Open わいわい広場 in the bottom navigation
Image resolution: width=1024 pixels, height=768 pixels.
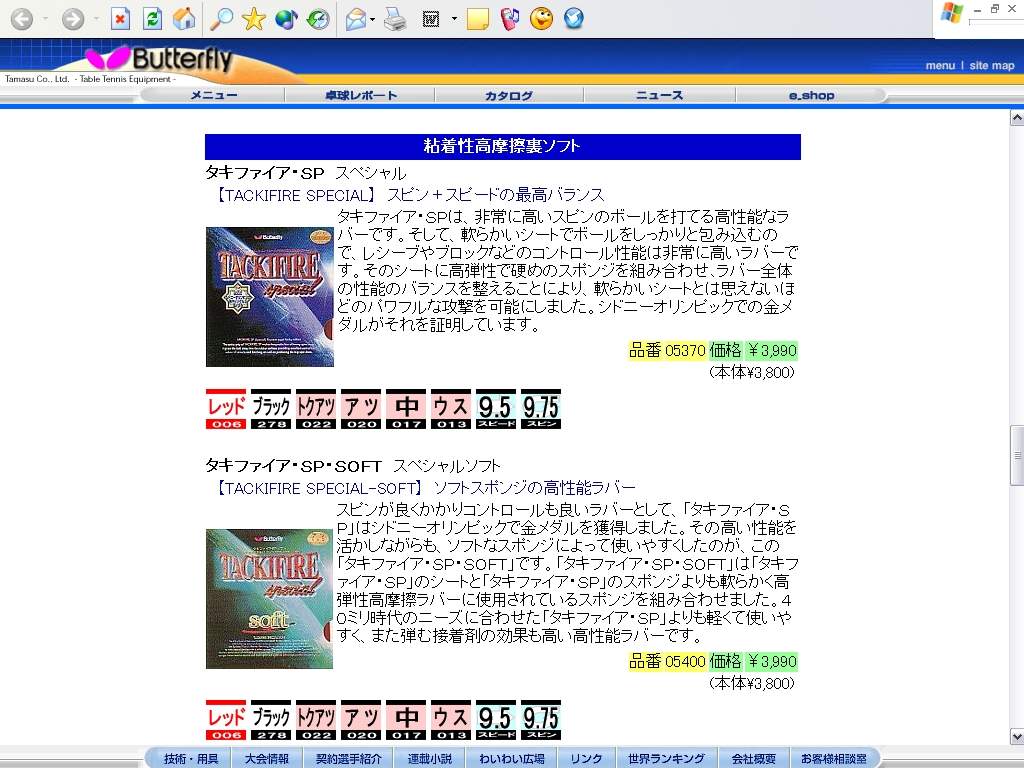[511, 758]
